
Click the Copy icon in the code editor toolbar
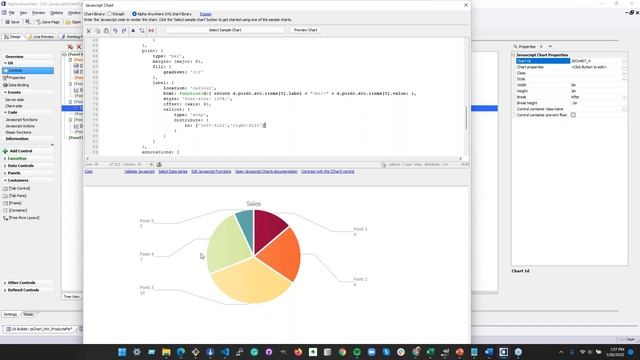98,31
